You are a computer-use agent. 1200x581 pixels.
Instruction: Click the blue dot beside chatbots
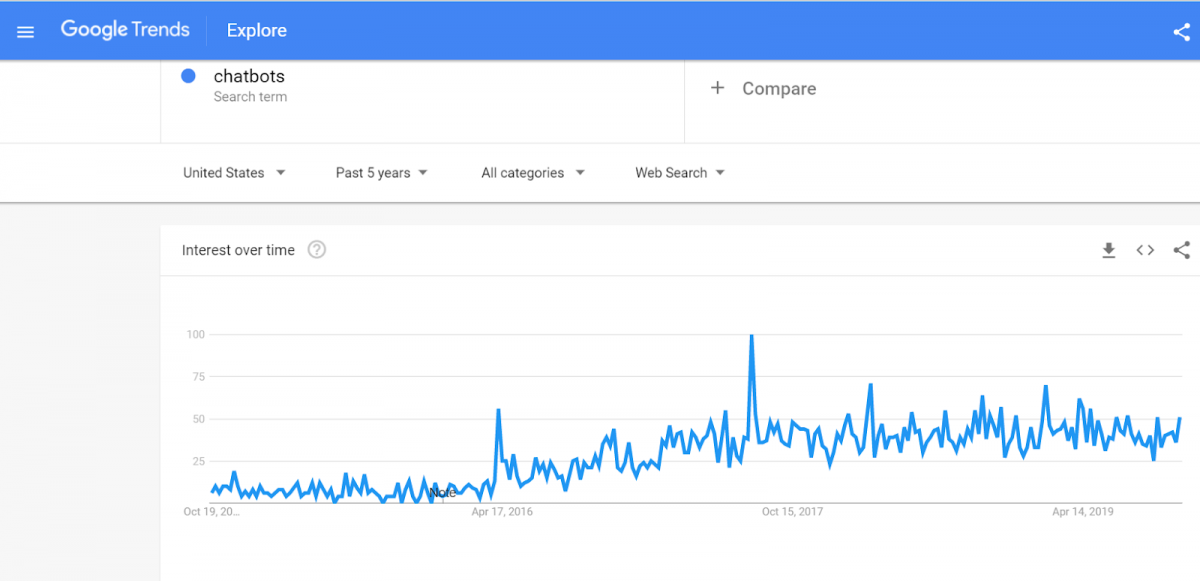pos(188,76)
